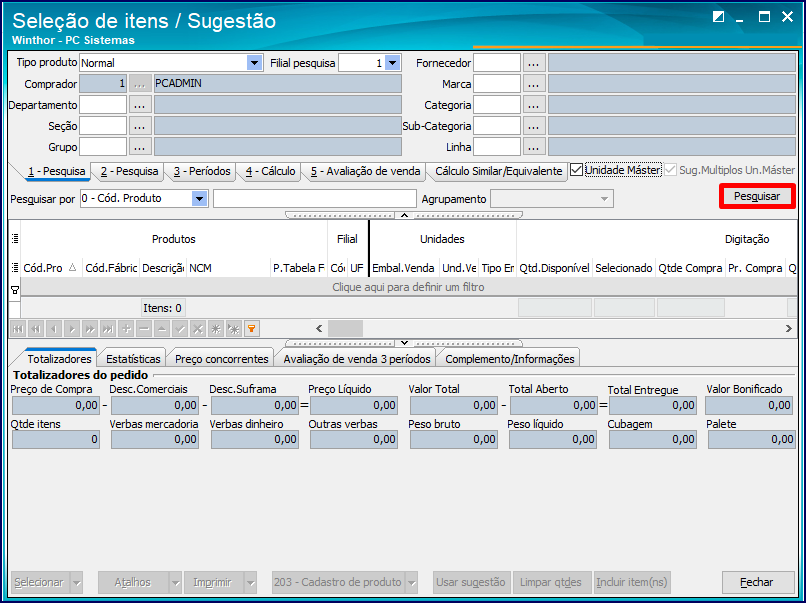Collapse lower panel with down chevron splitter
The image size is (806, 603).
[x=404, y=343]
